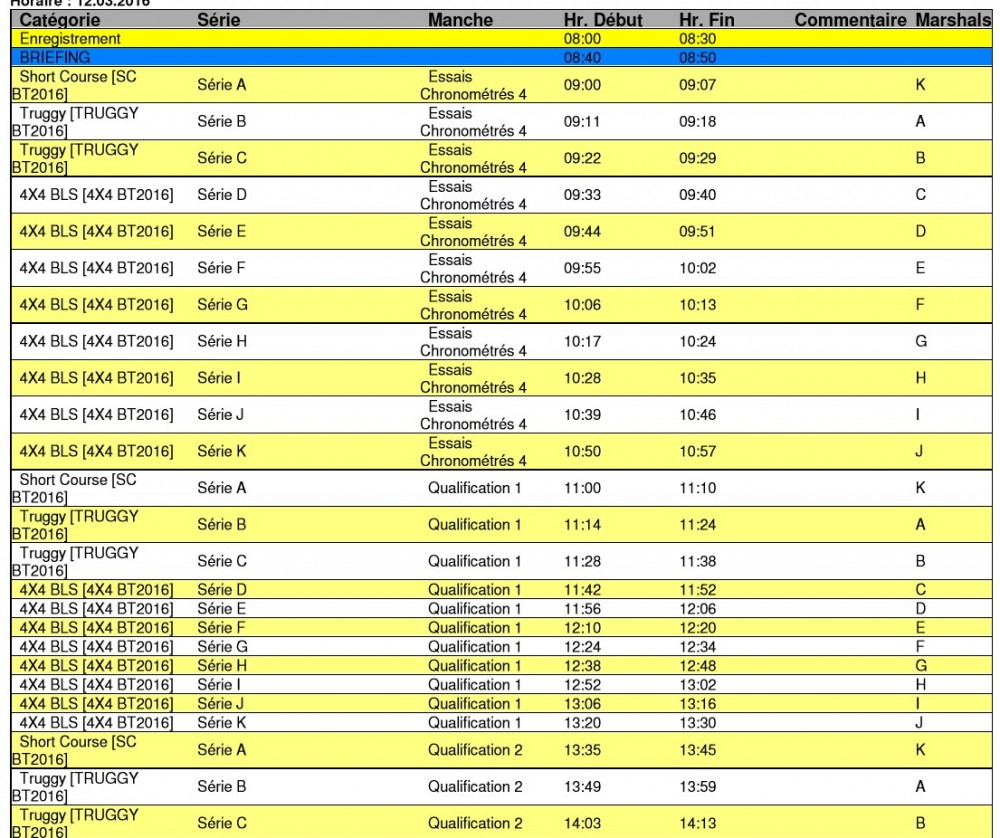Click Série B in the 09:11 row
The height and width of the screenshot is (838, 1000).
(221, 121)
